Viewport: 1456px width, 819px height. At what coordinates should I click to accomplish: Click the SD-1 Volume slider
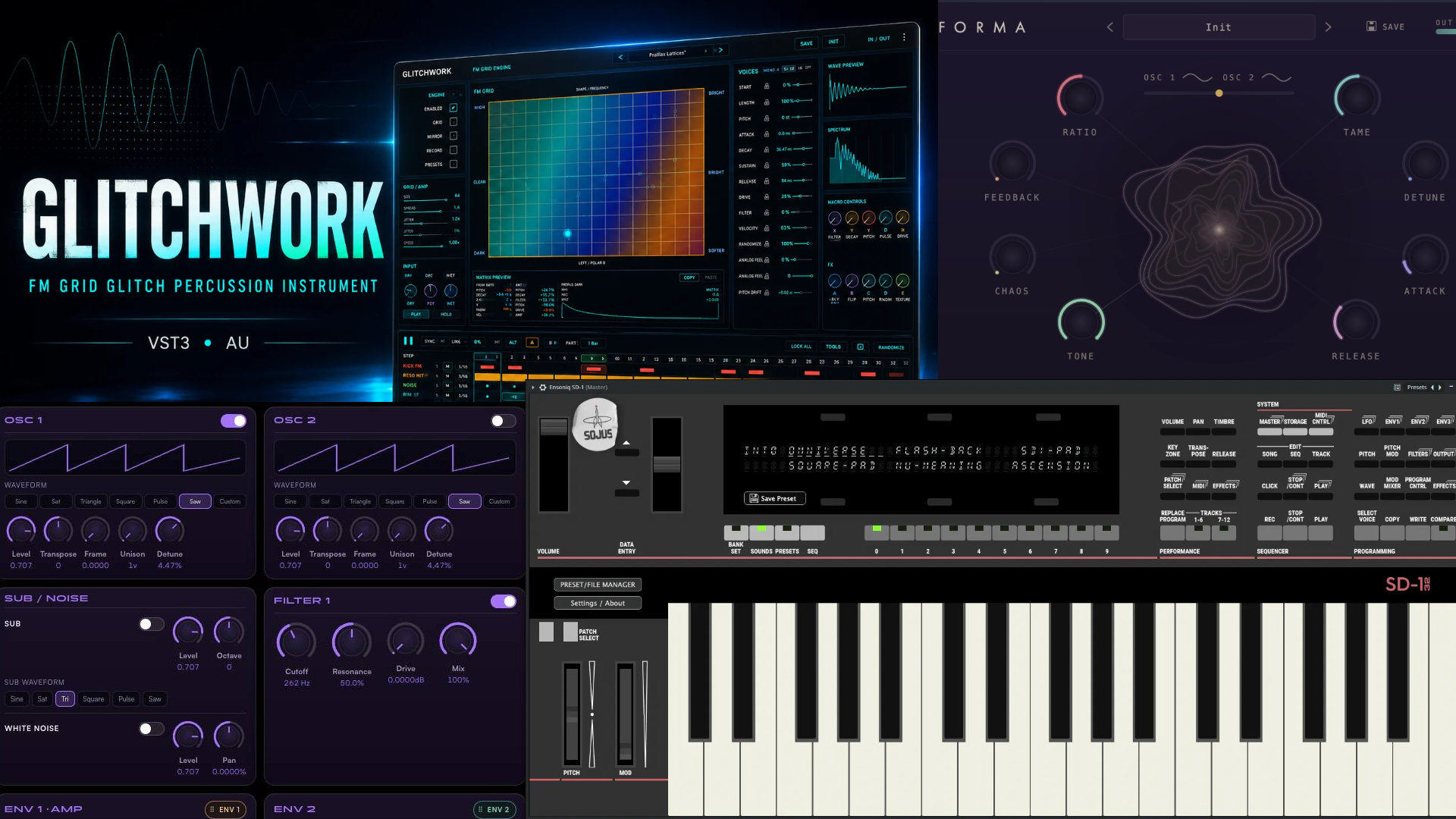click(x=553, y=464)
